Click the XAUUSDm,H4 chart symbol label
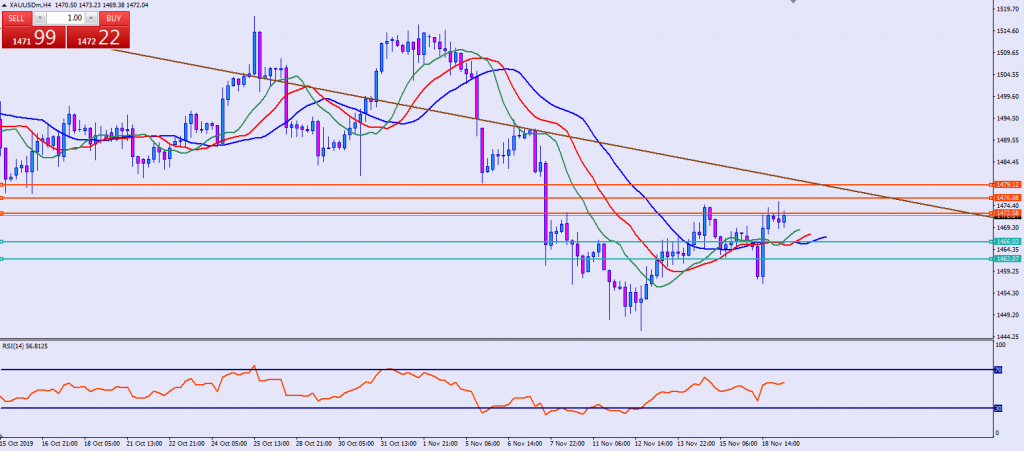This screenshot has width=1024, height=451. tap(32, 6)
